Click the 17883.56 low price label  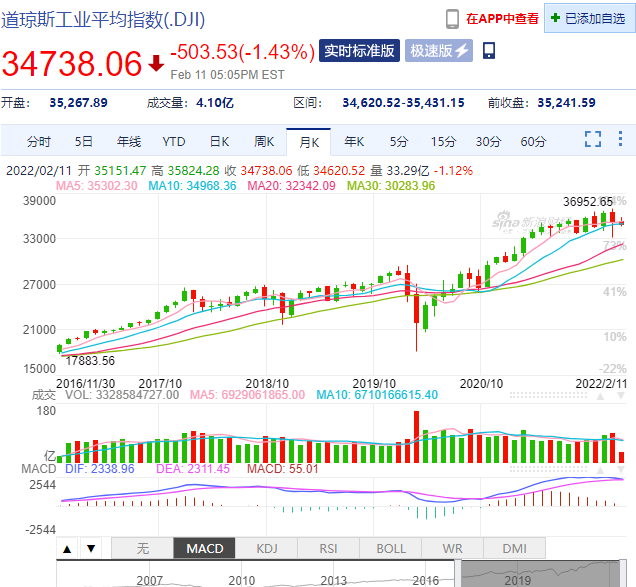90,361
